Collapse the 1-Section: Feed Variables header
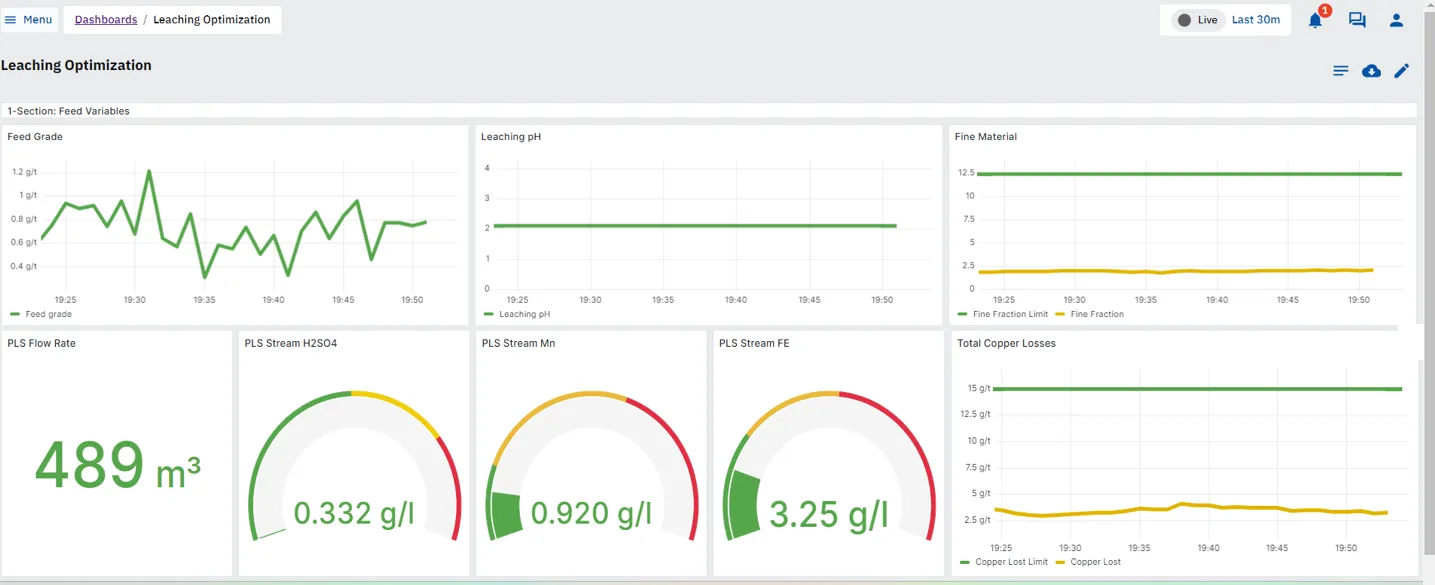Viewport: 1435px width, 585px height. [x=68, y=111]
